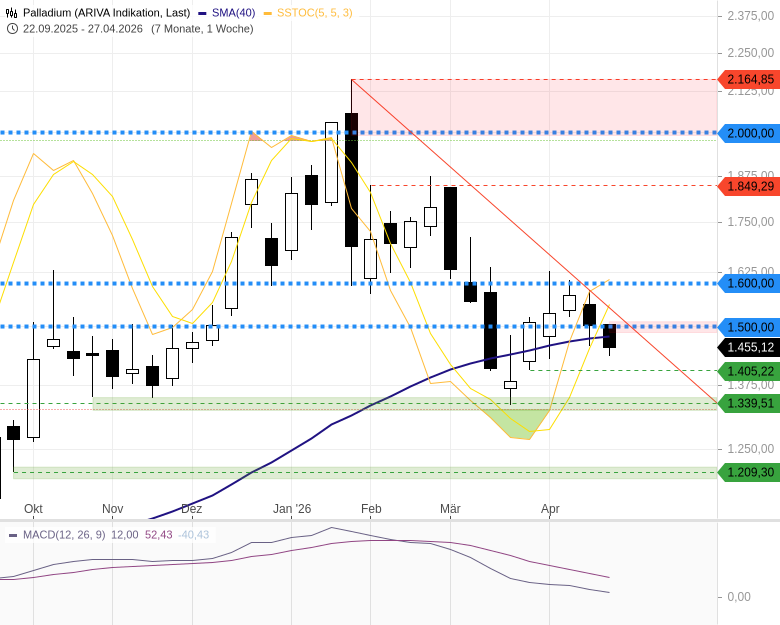Toggle the SSTOC(5, 5, 3) indicator label

(314, 13)
